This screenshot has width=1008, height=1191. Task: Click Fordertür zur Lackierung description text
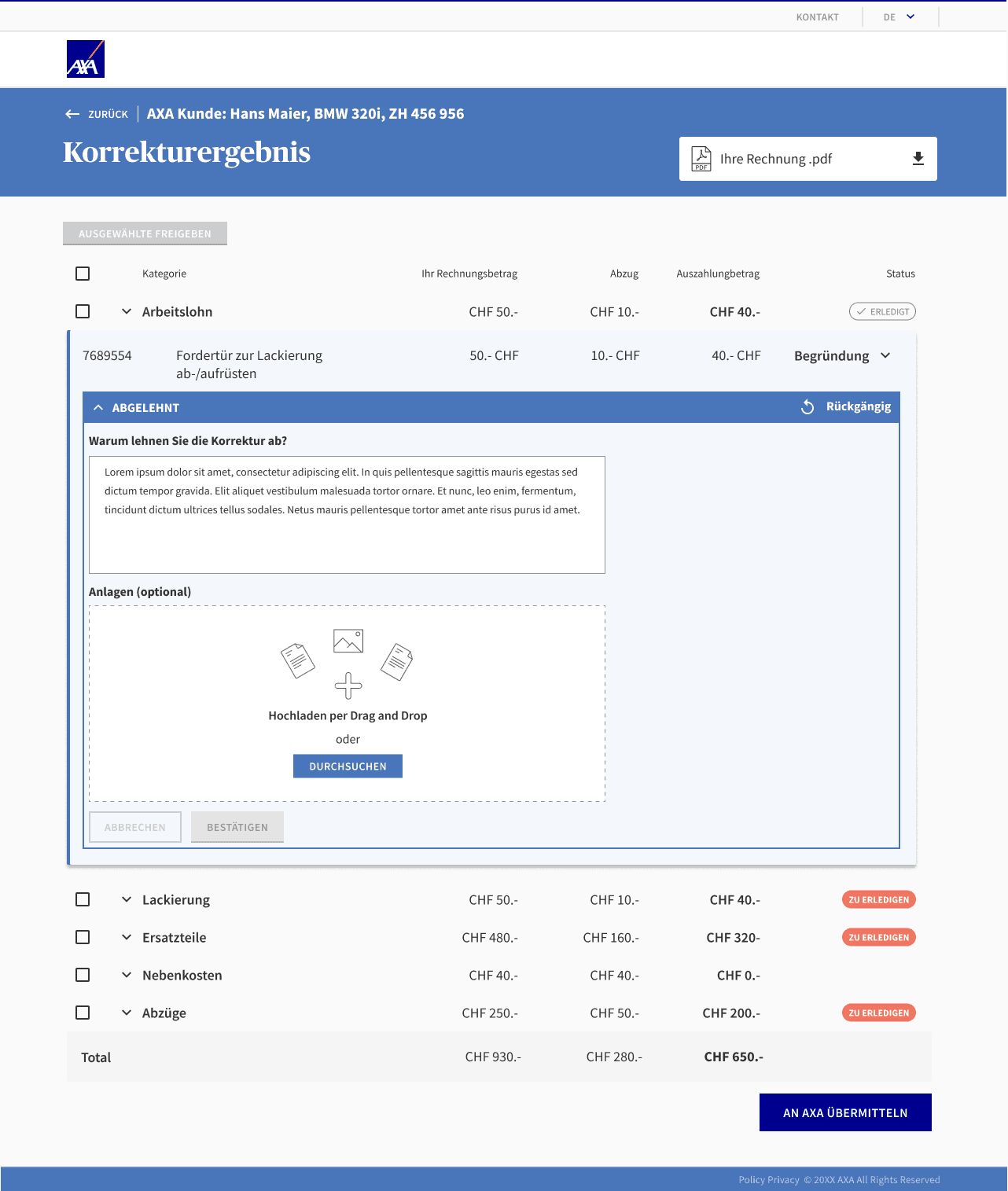pos(249,365)
